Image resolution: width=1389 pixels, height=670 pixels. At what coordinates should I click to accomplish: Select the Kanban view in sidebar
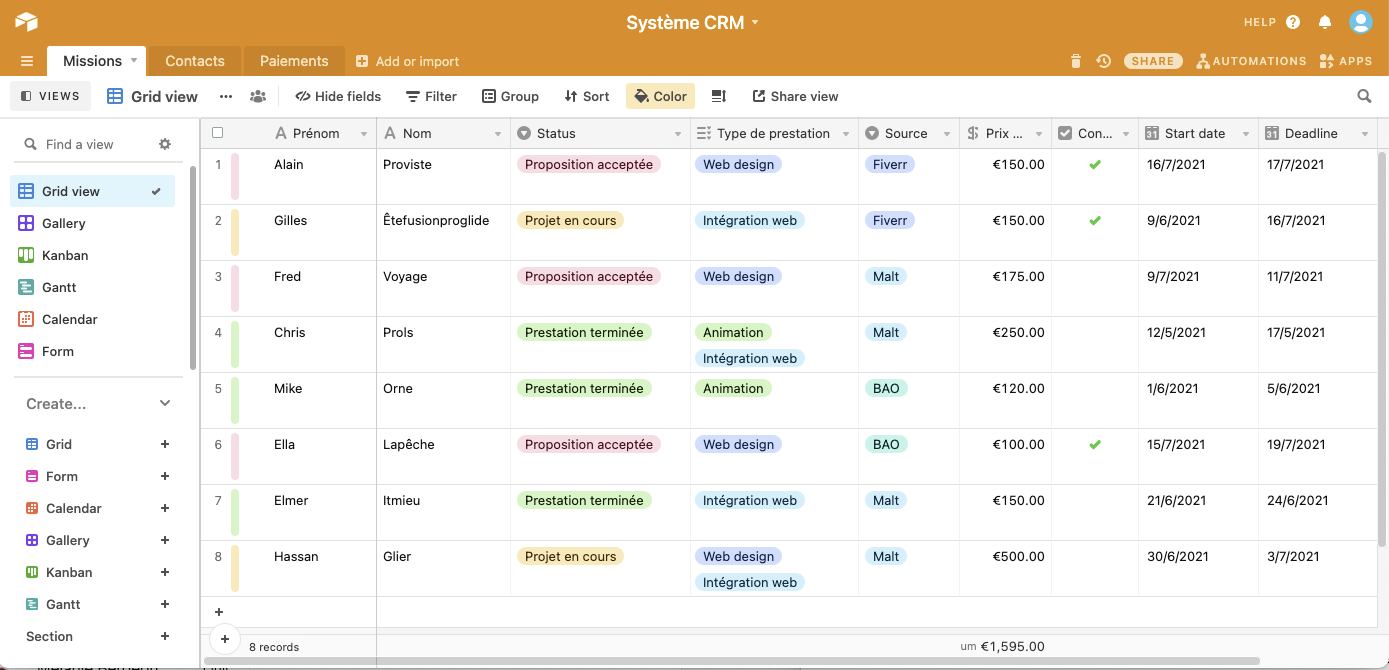(x=93, y=255)
